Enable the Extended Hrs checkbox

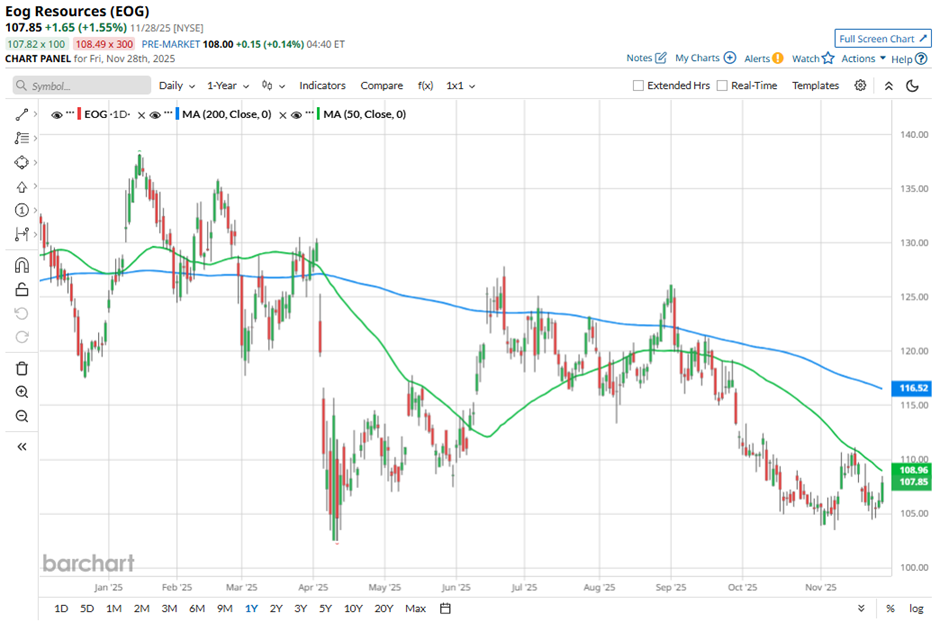[638, 86]
